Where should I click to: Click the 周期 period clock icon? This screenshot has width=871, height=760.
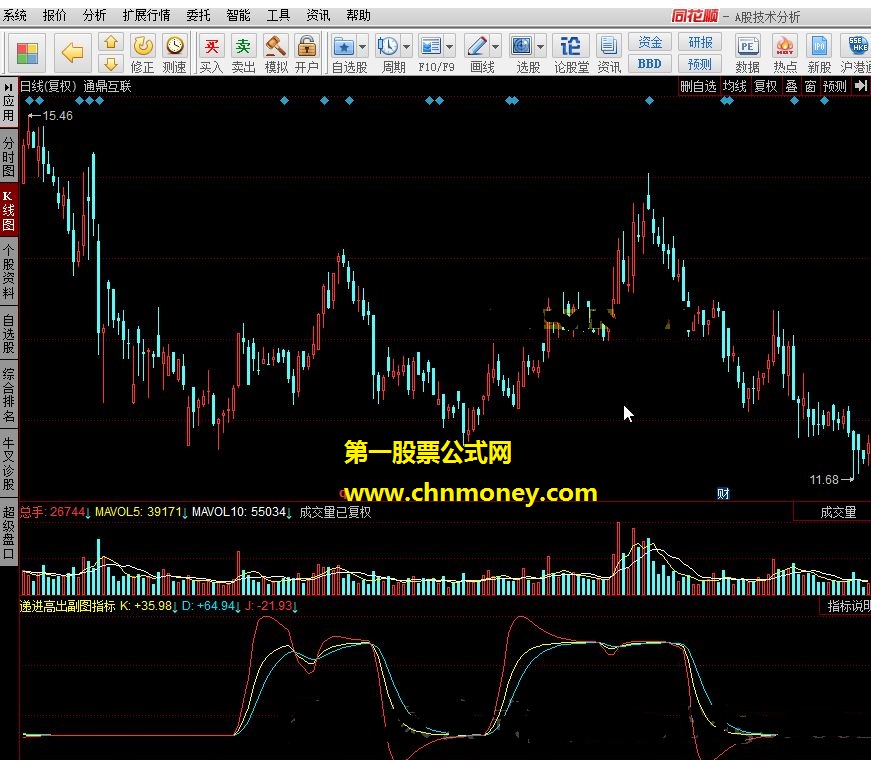pos(388,46)
